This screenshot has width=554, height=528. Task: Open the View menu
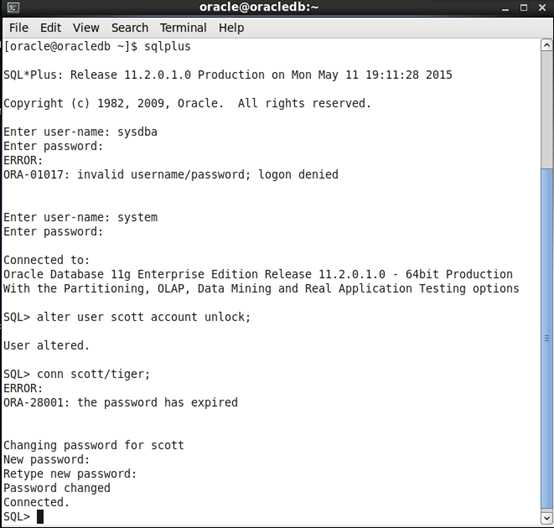(86, 28)
